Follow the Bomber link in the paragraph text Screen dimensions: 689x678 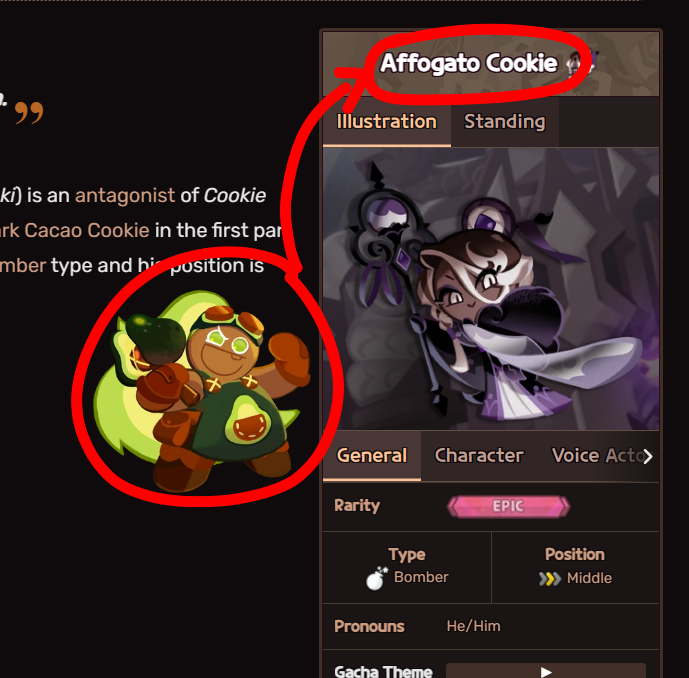tap(23, 265)
